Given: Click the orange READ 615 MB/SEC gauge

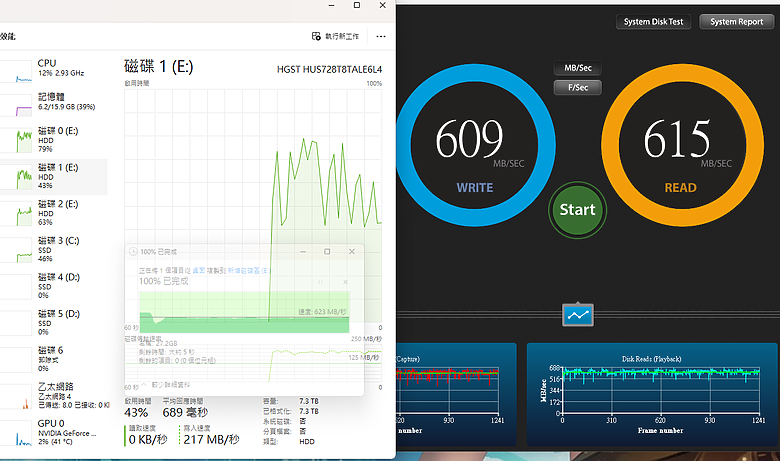Looking at the screenshot, I should tap(682, 145).
